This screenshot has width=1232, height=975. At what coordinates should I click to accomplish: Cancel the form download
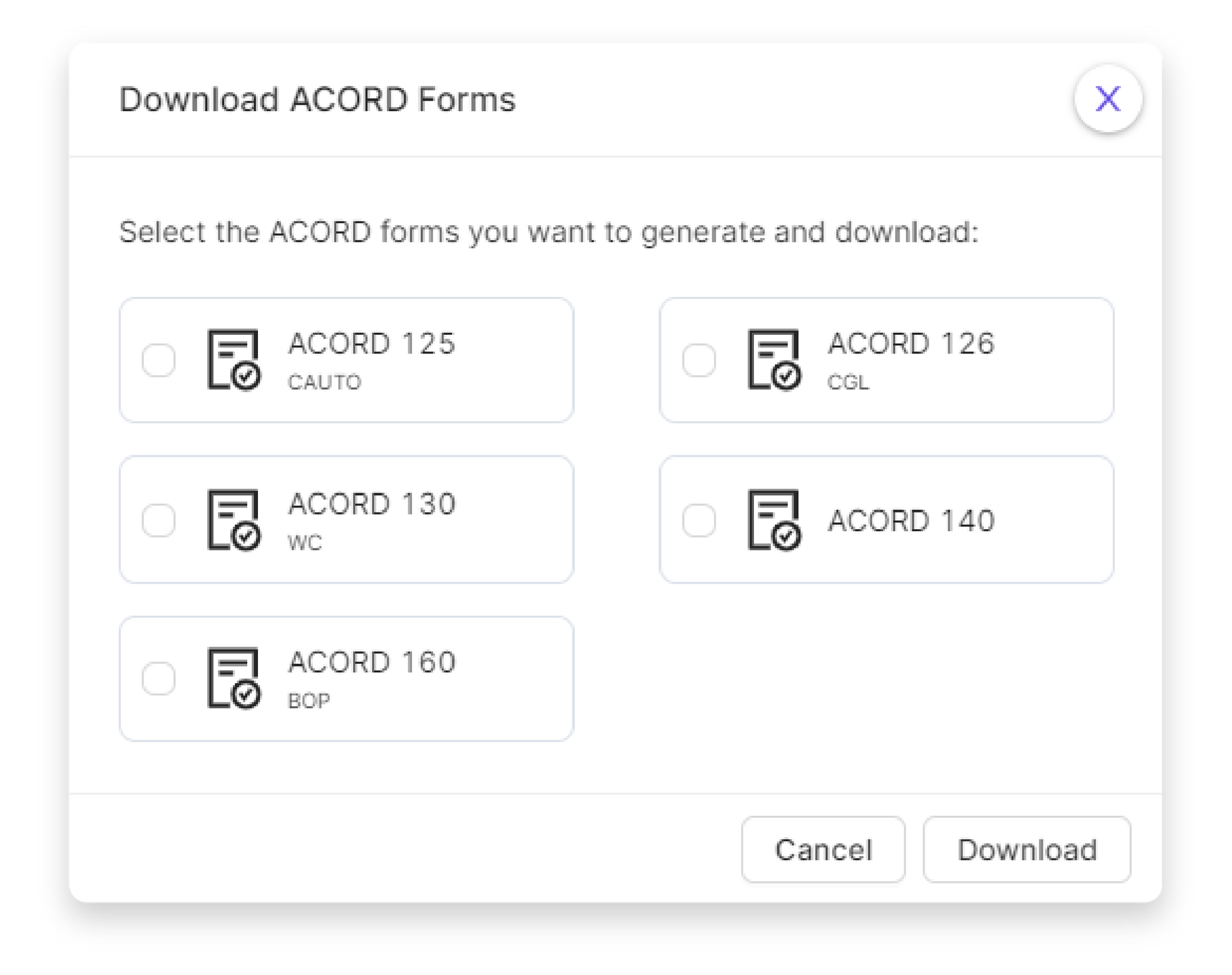pyautogui.click(x=823, y=849)
